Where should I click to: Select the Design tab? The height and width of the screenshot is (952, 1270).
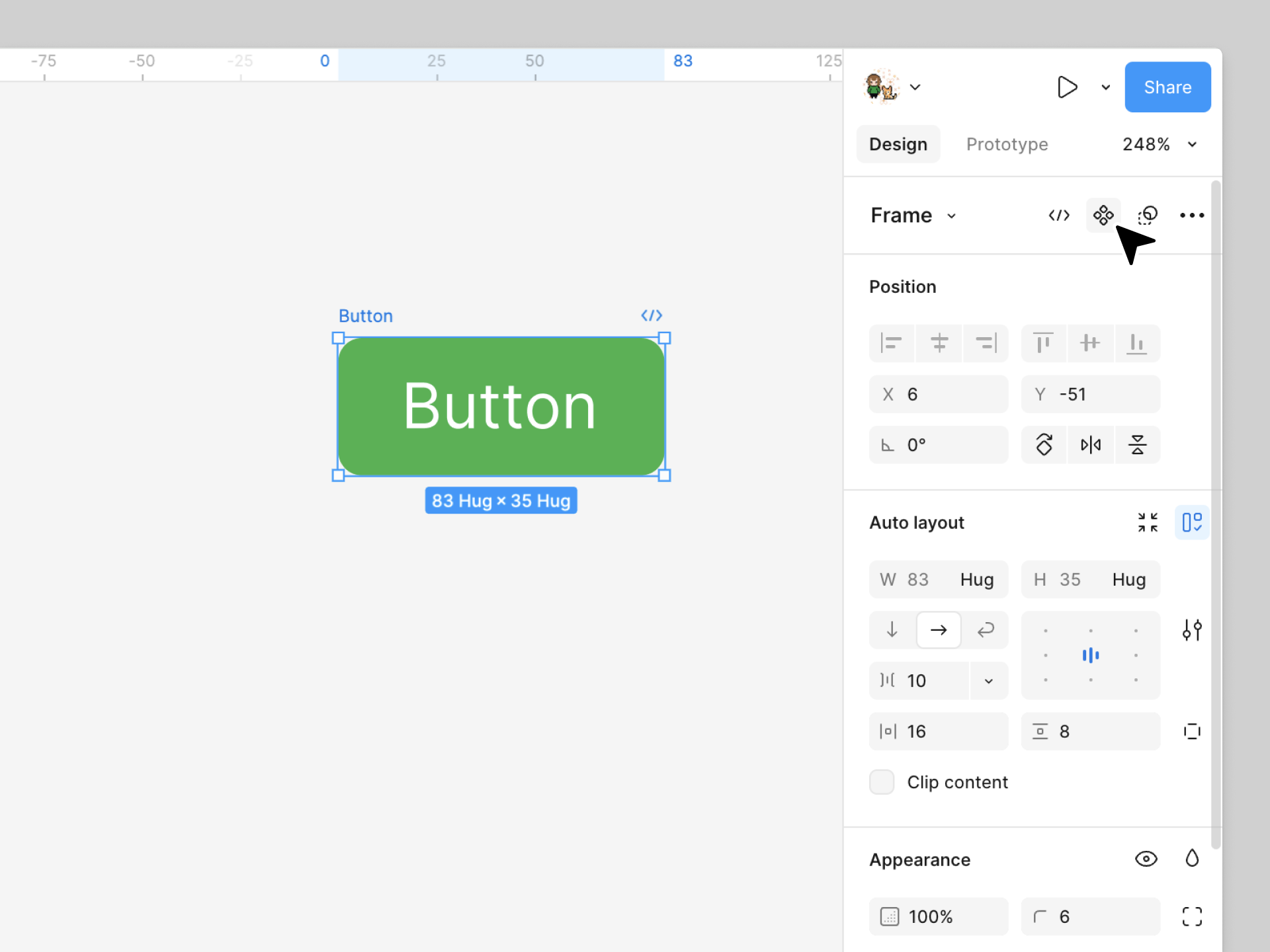pyautogui.click(x=898, y=144)
